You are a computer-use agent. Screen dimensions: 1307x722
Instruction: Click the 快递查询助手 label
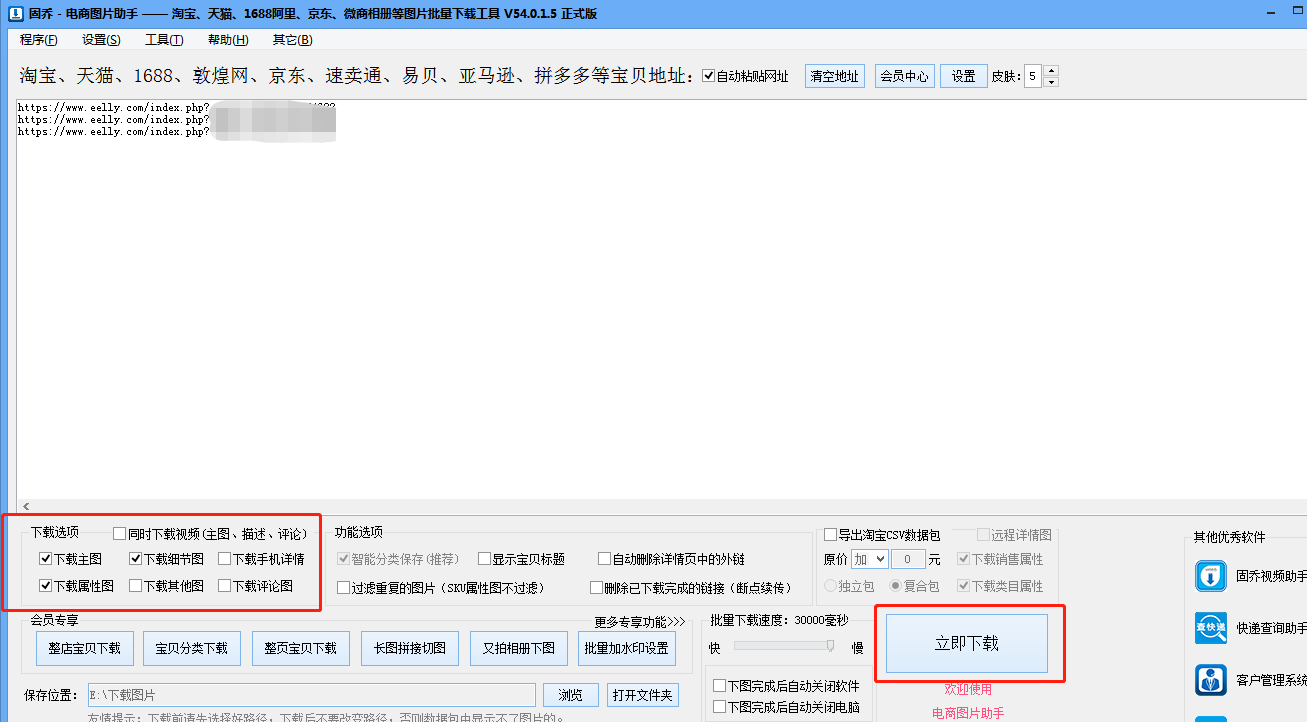(1271, 629)
